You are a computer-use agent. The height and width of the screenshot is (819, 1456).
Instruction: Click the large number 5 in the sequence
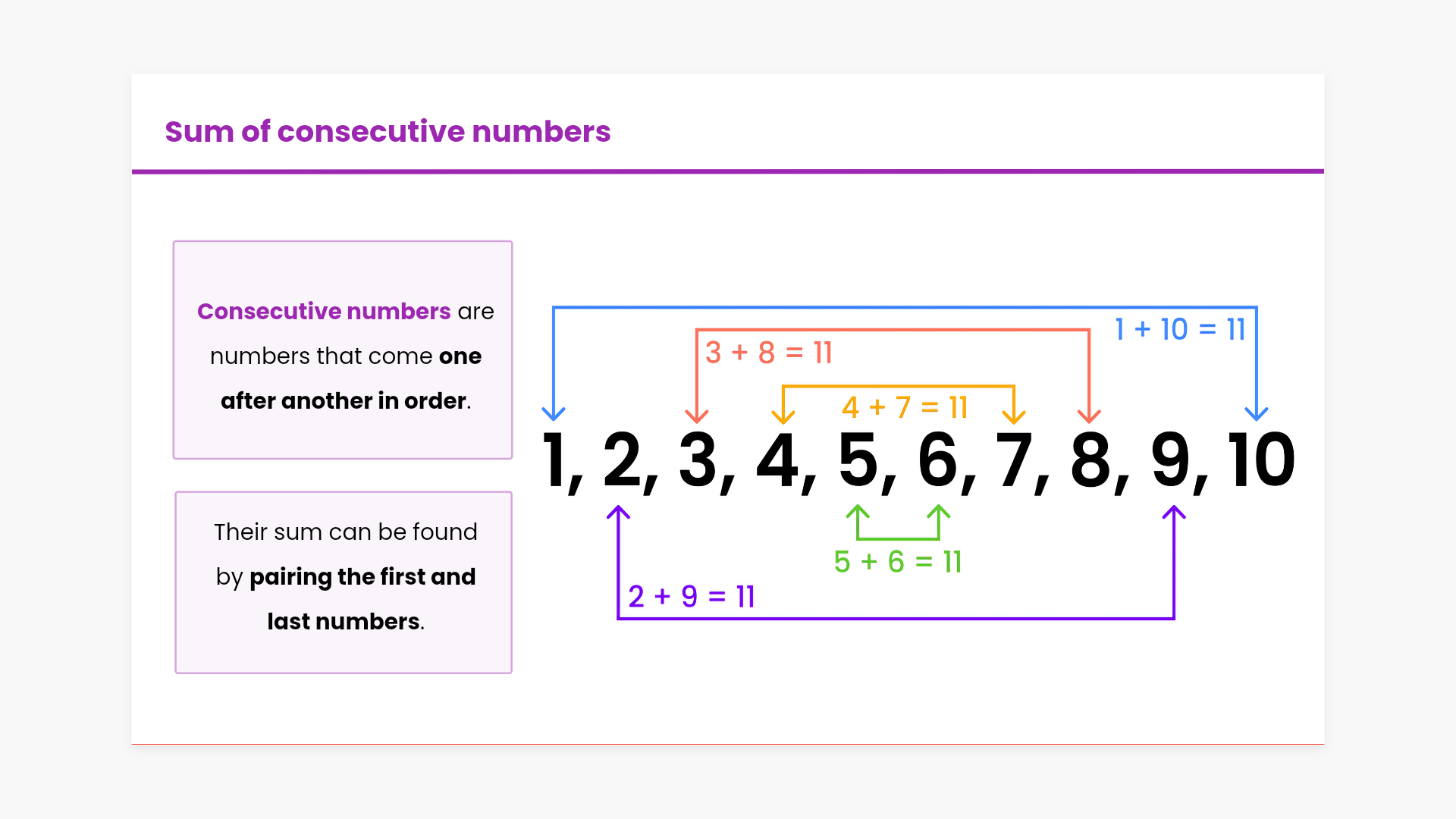[x=858, y=461]
